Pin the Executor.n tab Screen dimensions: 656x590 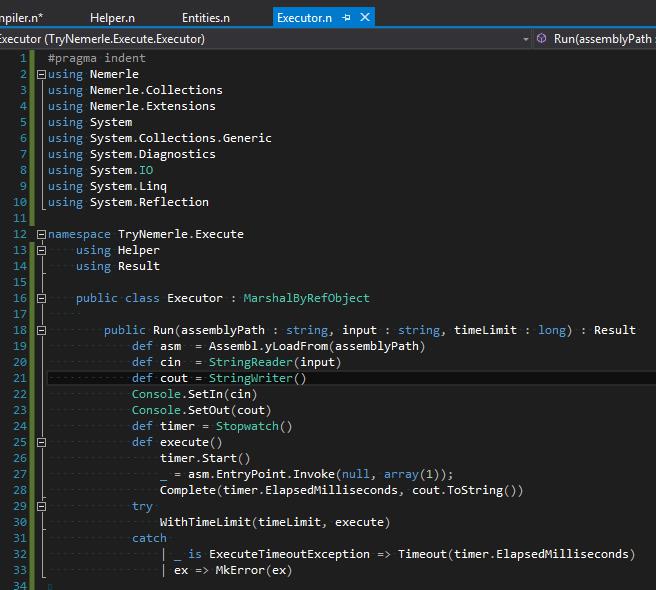[x=347, y=18]
